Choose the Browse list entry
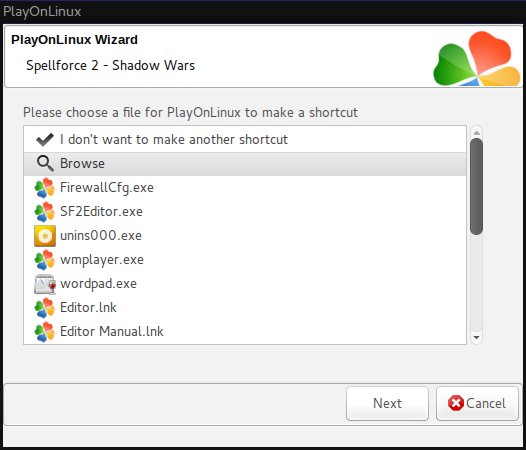This screenshot has height=450, width=526. pos(245,164)
